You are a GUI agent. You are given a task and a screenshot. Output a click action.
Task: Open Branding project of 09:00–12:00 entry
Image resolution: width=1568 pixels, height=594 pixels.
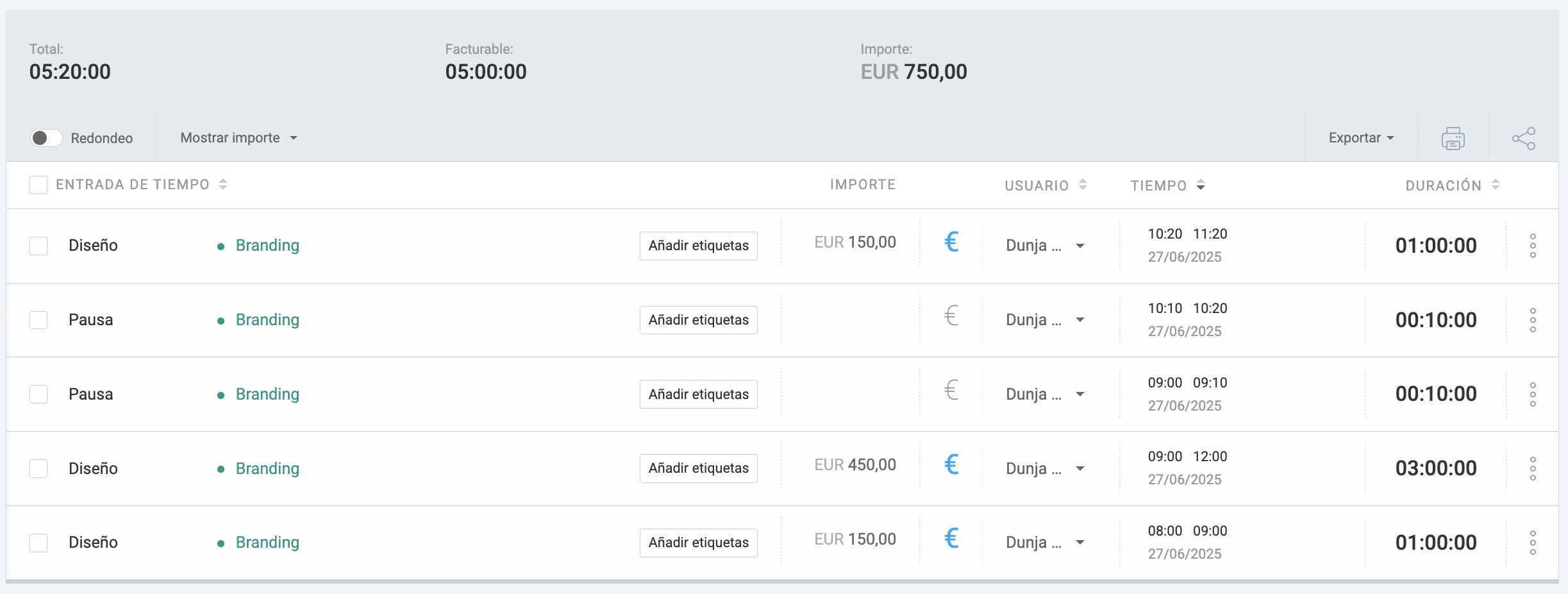point(267,469)
